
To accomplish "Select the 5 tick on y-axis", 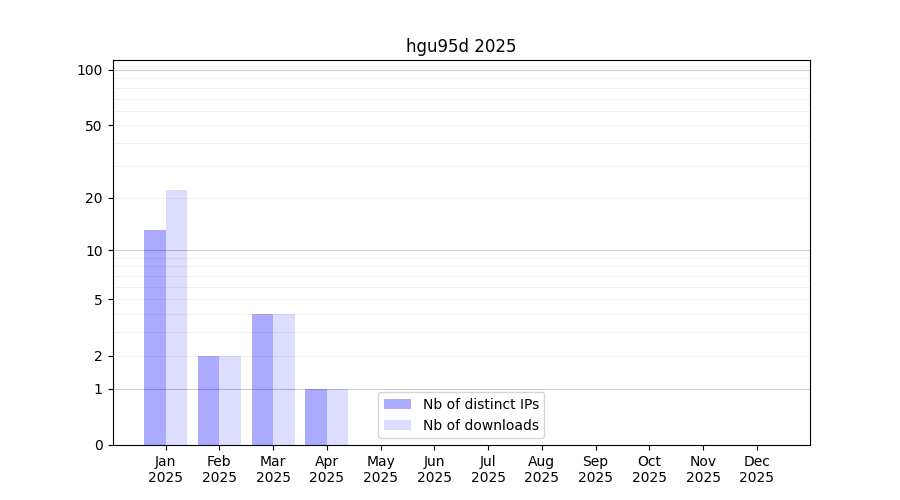I will coord(98,300).
